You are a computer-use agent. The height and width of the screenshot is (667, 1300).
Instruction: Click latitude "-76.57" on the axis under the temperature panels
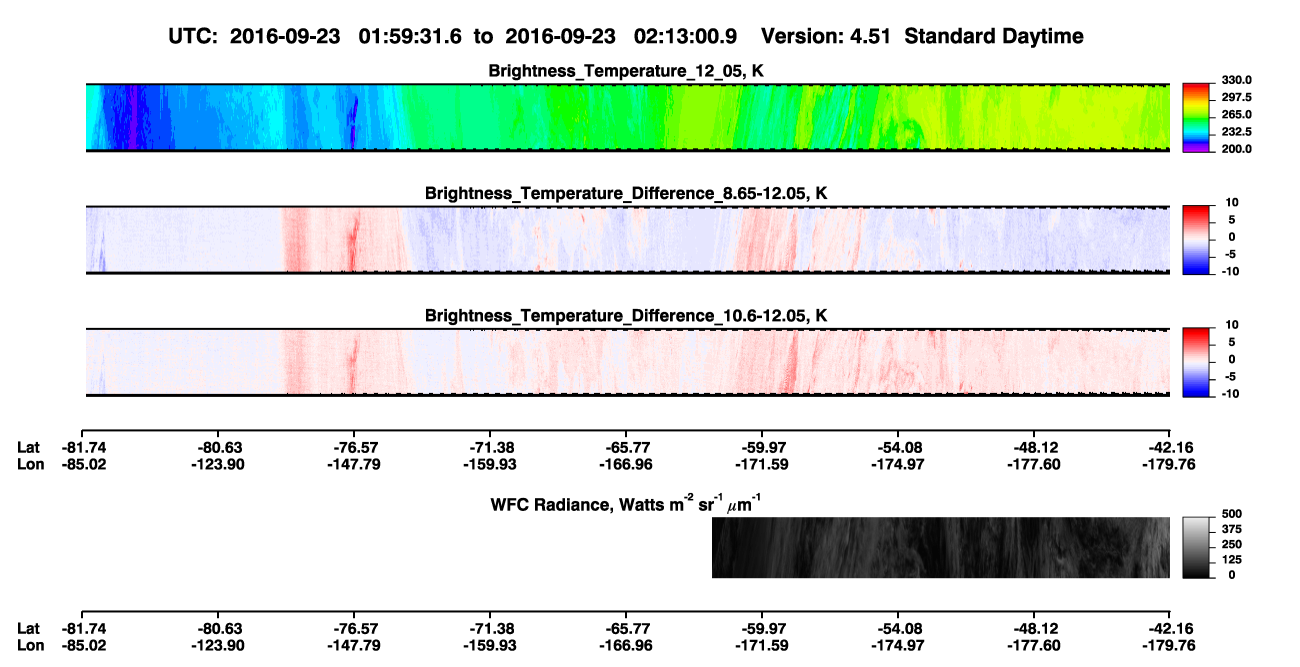(352, 447)
